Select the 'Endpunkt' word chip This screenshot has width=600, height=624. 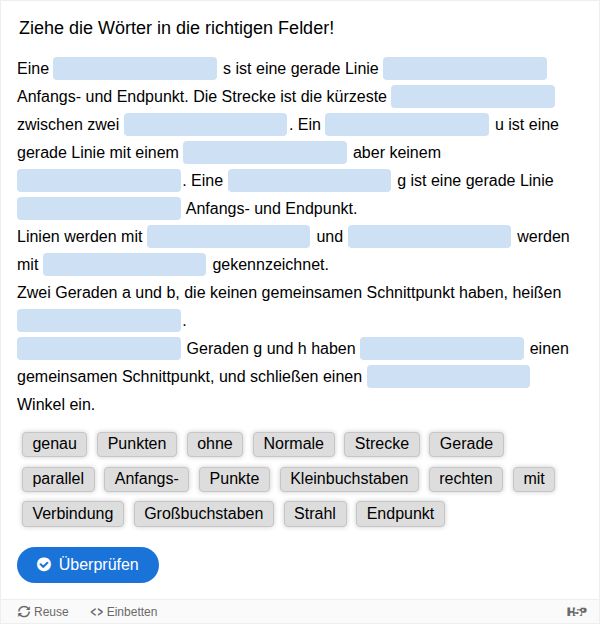click(401, 514)
